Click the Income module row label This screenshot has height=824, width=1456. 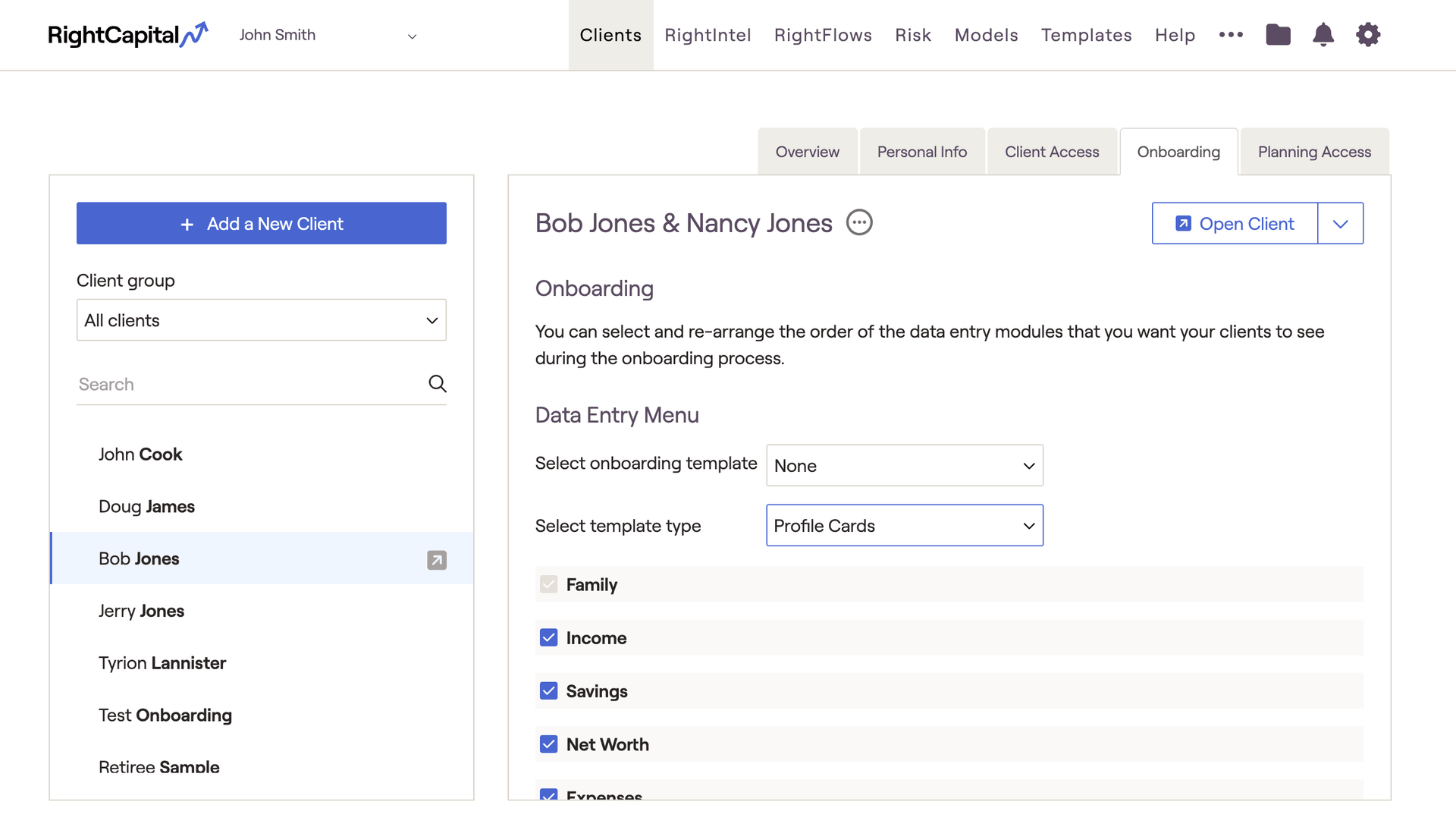596,638
